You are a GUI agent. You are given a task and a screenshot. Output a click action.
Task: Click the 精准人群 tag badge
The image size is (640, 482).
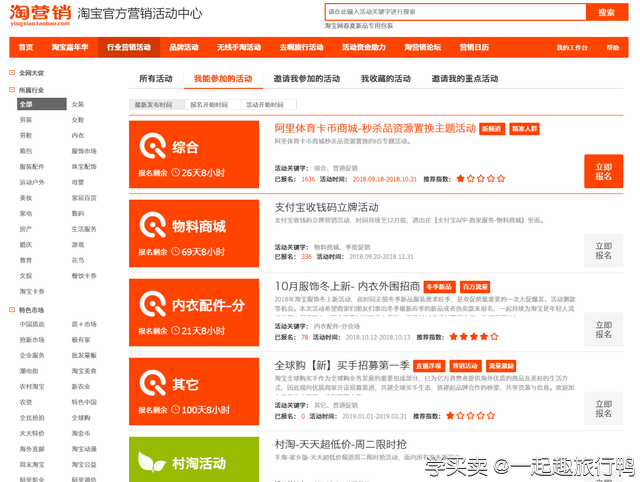pos(524,129)
